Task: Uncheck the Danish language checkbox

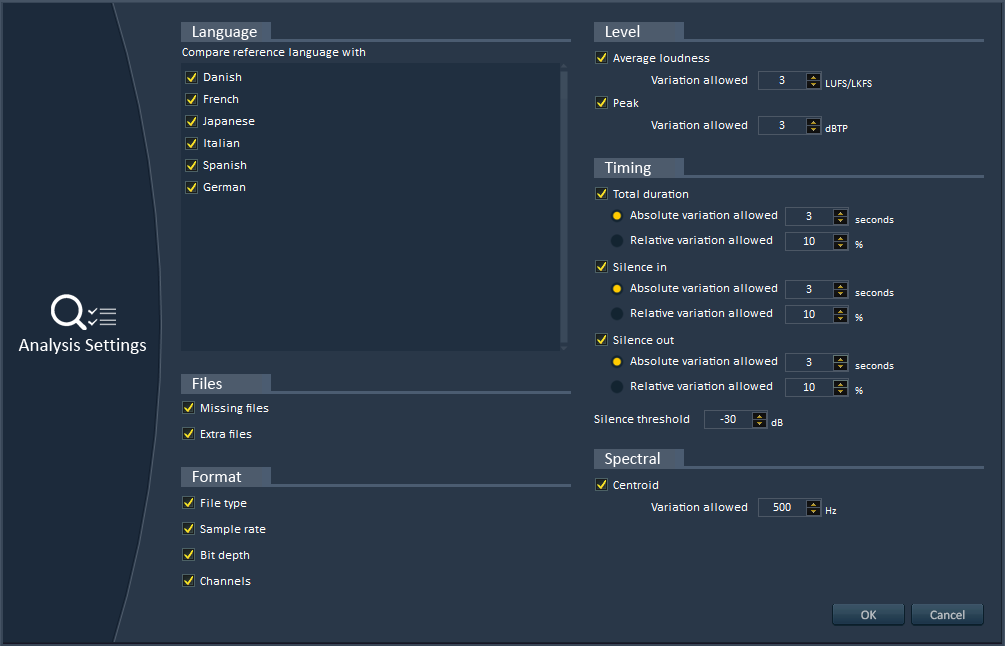Action: pyautogui.click(x=191, y=78)
